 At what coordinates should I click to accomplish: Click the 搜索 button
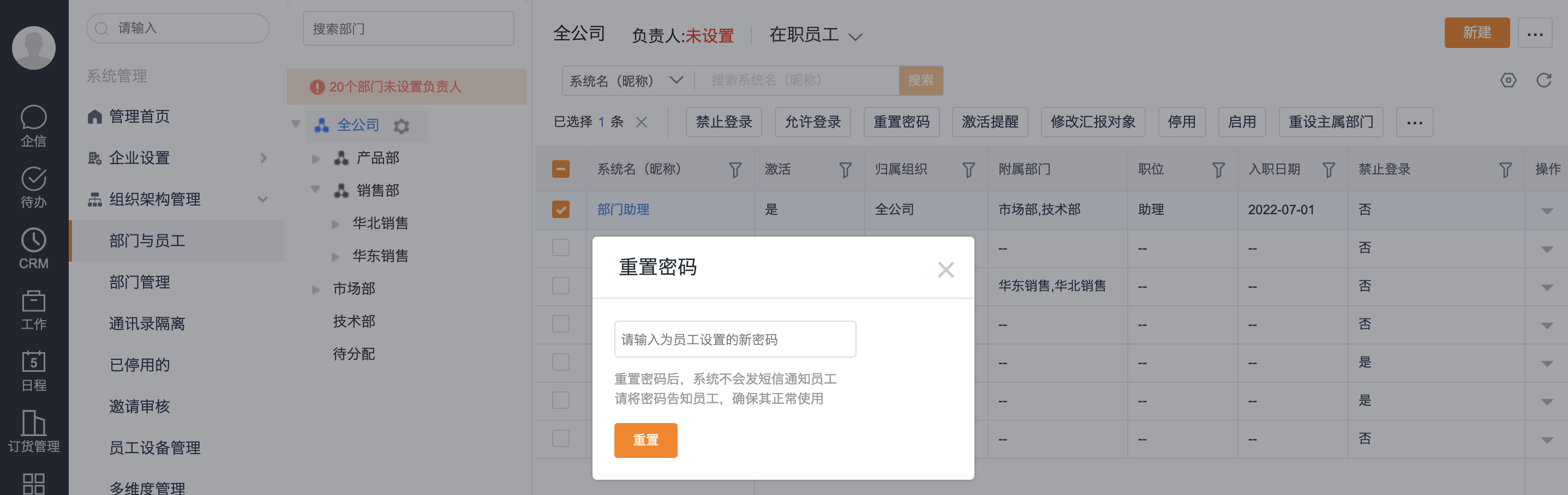920,80
